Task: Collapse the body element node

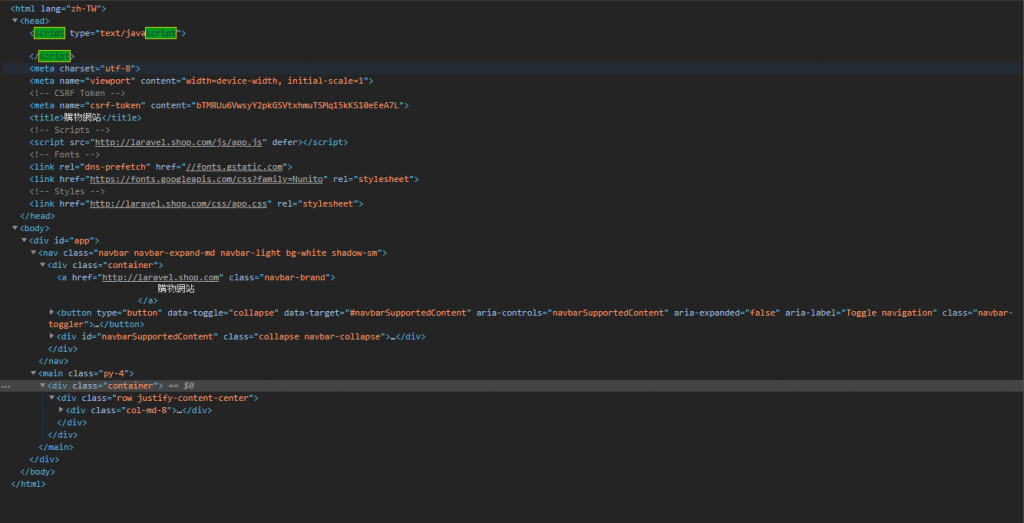Action: click(x=15, y=228)
